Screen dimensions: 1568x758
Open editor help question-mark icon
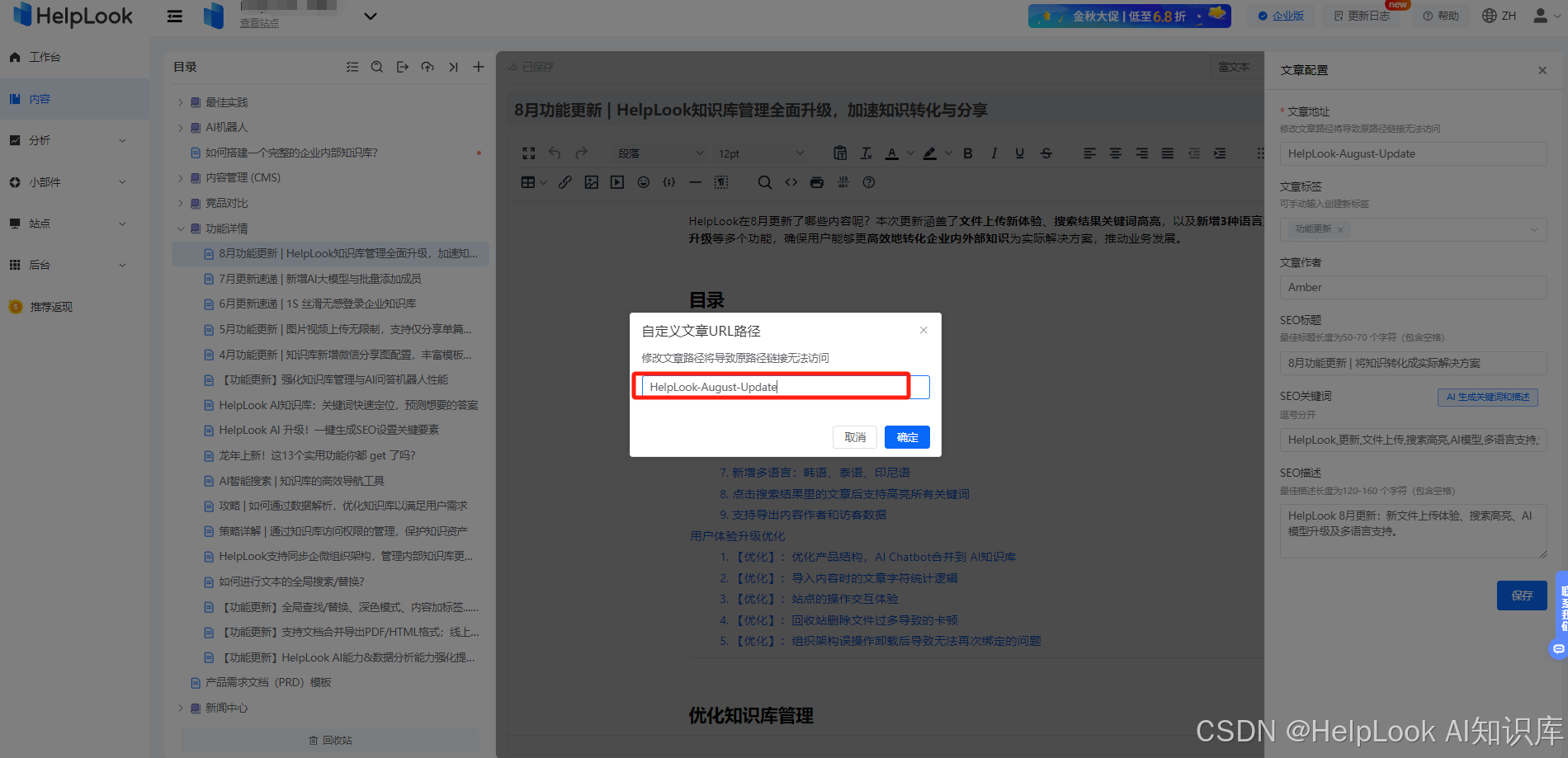869,182
